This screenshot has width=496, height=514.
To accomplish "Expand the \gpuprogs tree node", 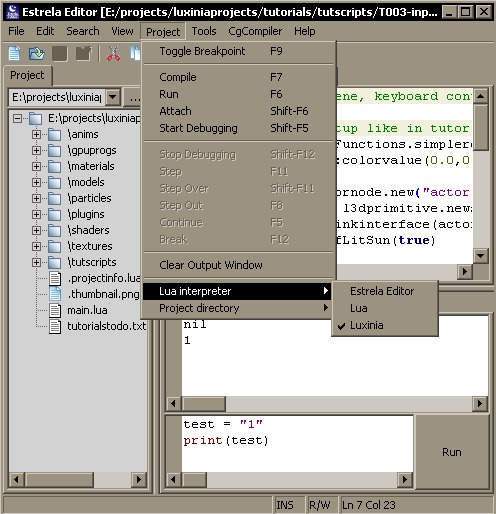I will pos(36,151).
